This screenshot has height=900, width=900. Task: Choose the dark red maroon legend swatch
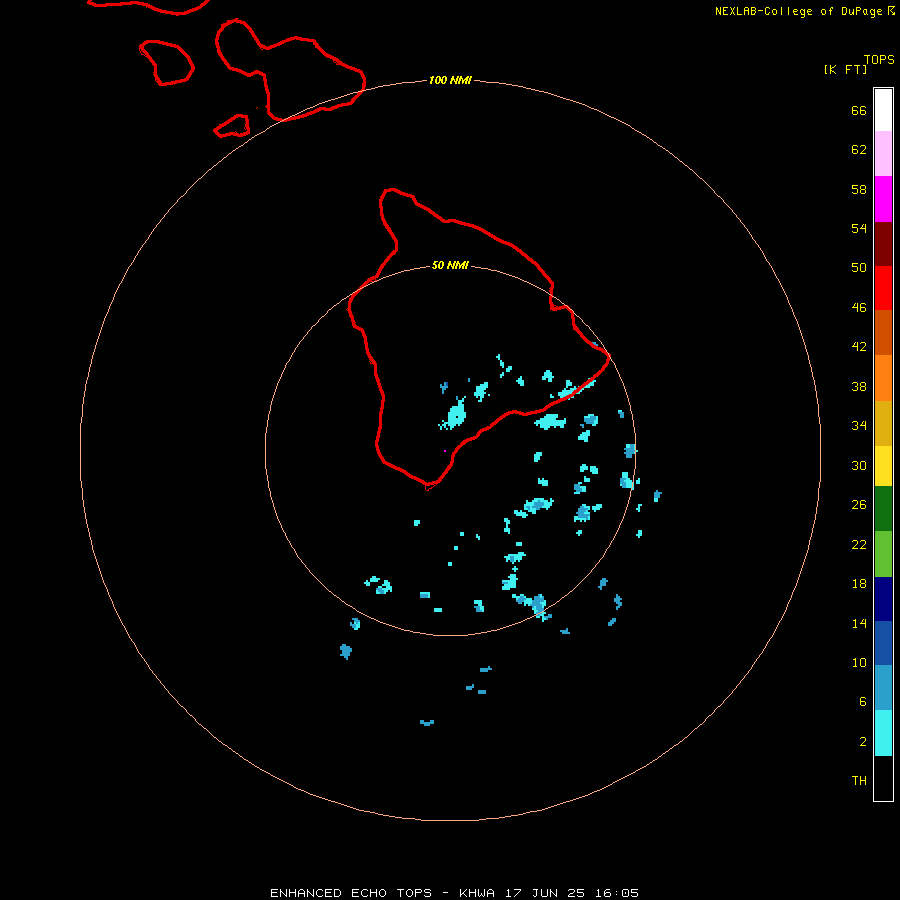coord(883,244)
